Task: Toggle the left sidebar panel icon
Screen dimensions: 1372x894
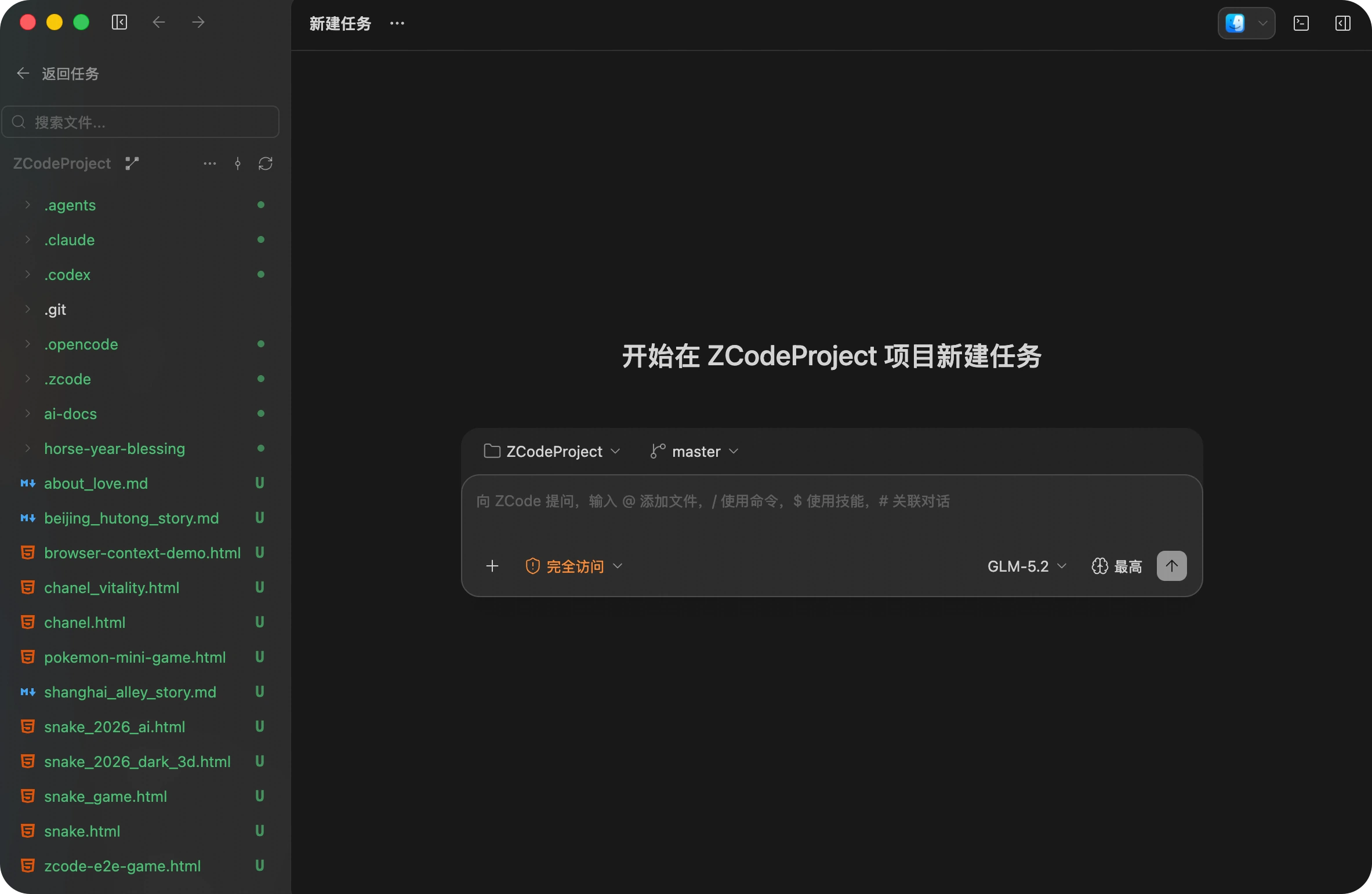Action: click(119, 23)
